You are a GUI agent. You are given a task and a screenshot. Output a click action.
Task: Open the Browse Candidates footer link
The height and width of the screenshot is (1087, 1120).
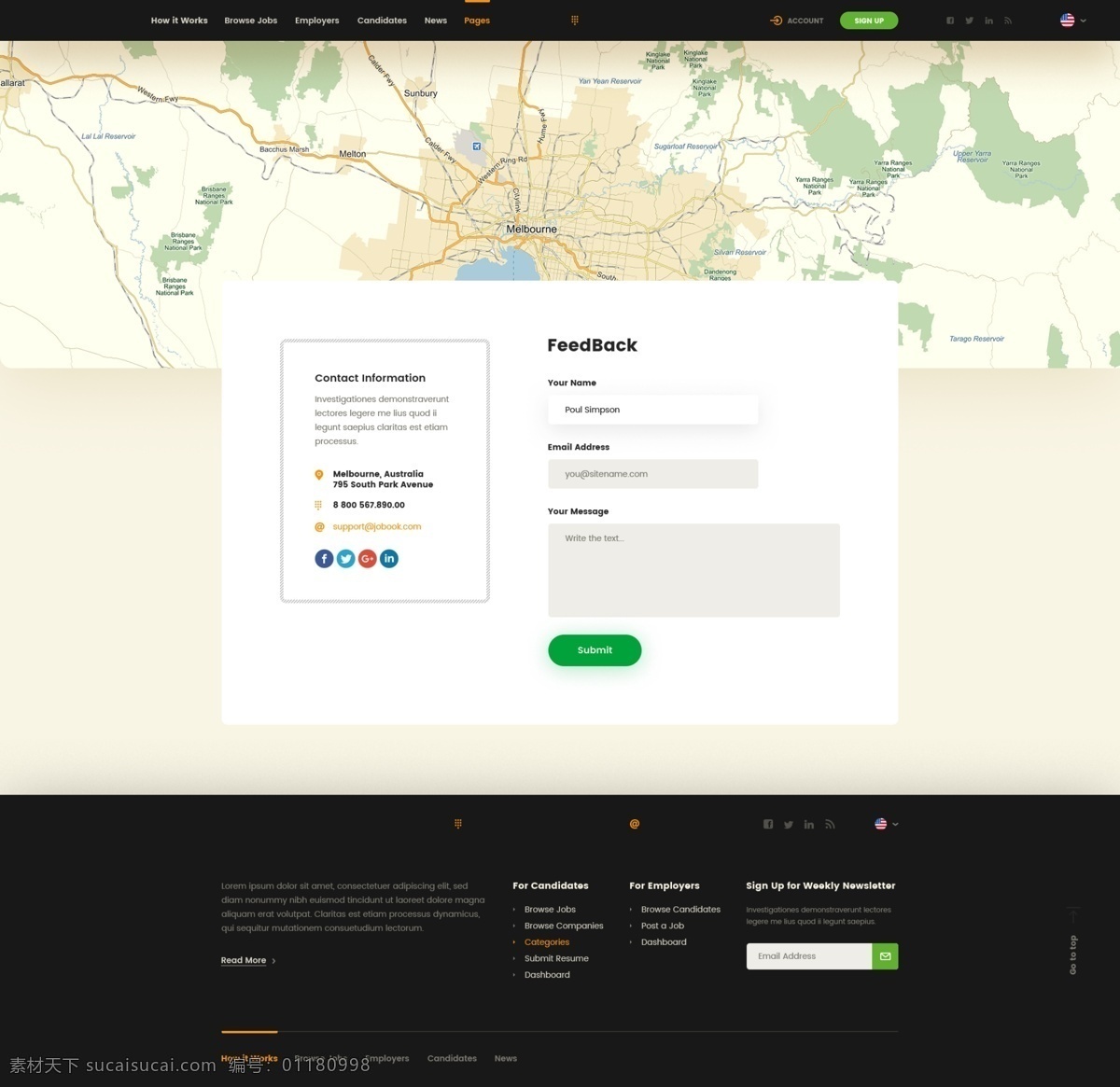pos(680,910)
